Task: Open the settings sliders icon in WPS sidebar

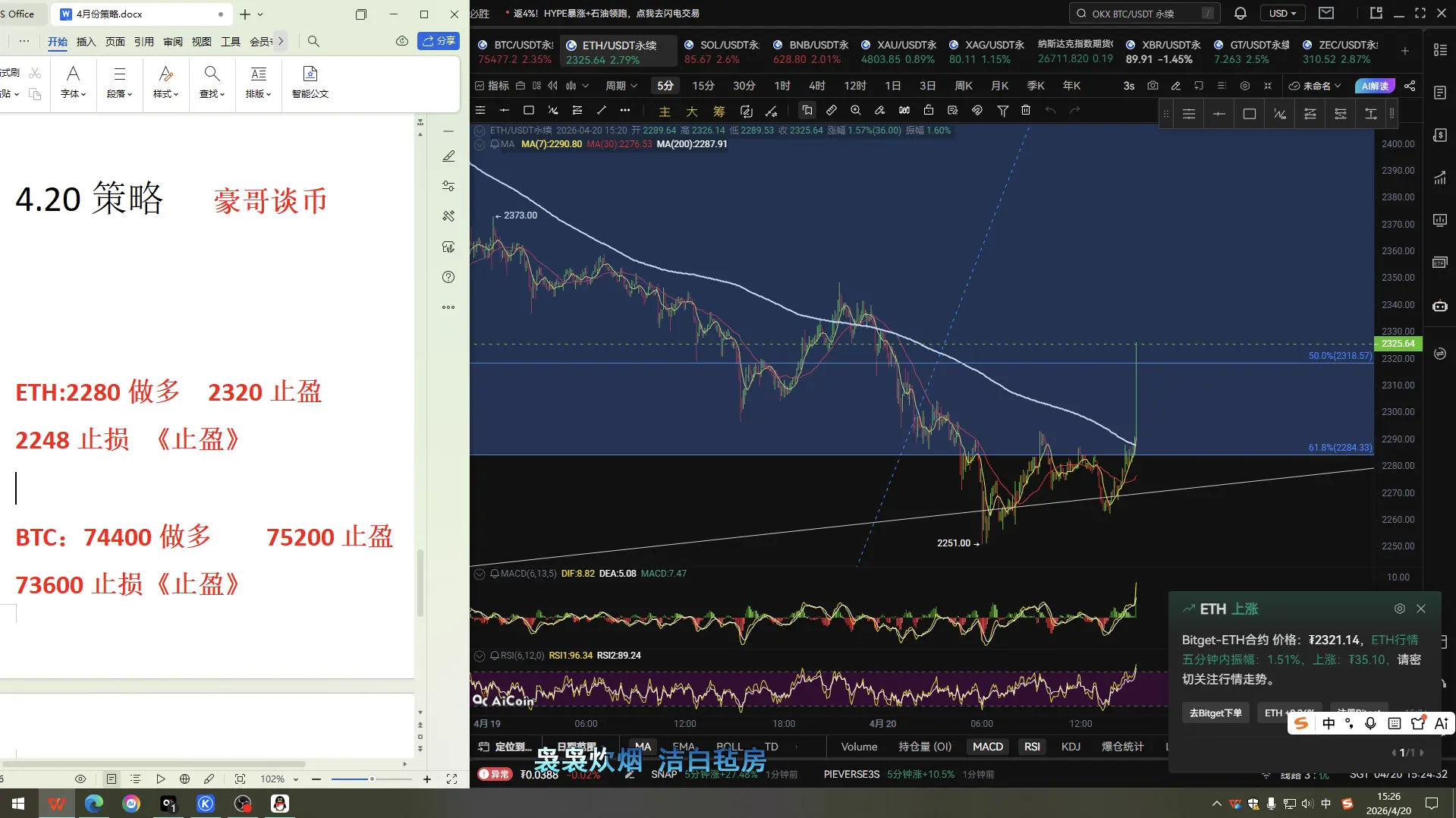Action: (448, 186)
